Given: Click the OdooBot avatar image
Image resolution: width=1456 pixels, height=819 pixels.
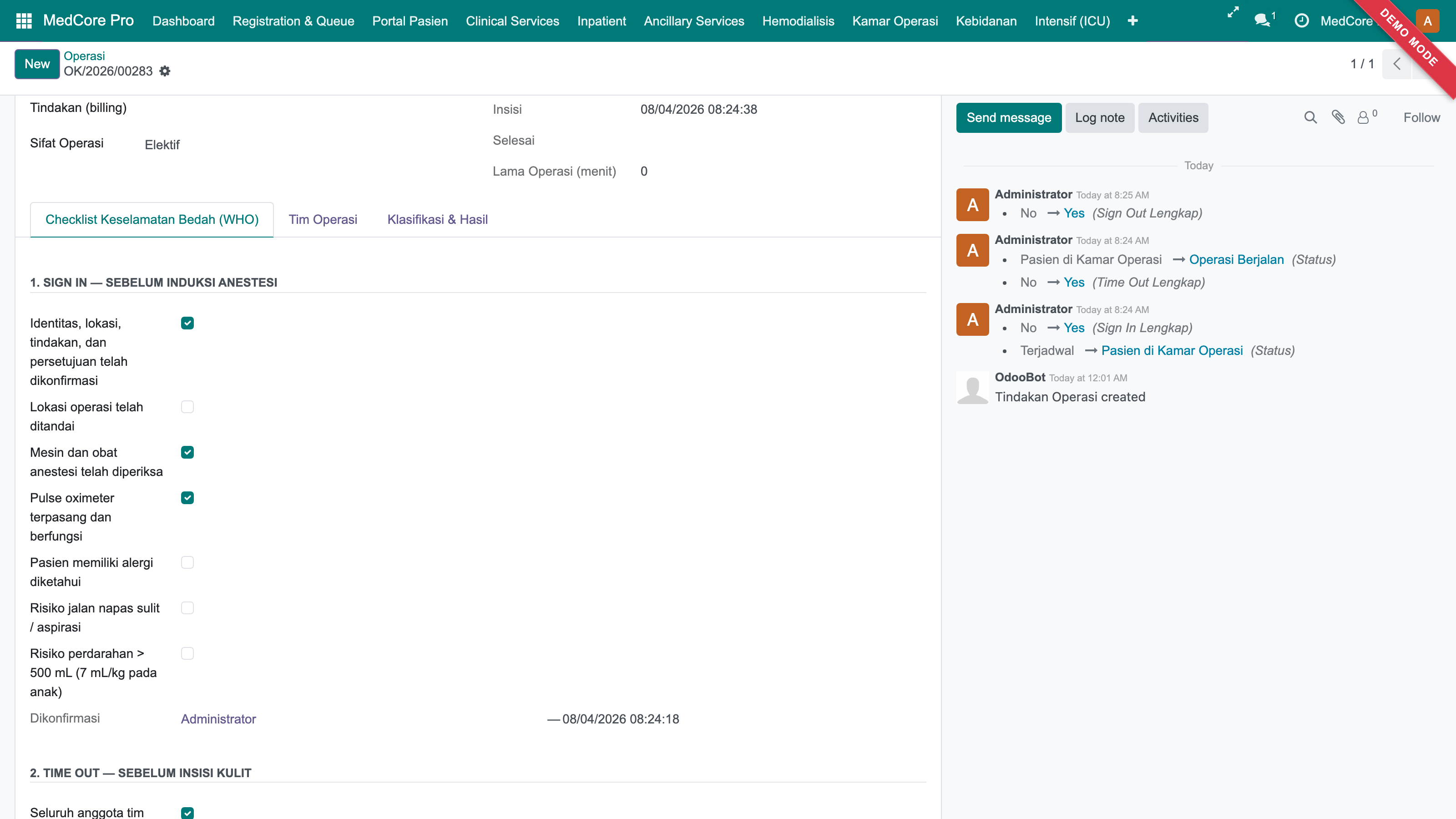Looking at the screenshot, I should [x=972, y=388].
